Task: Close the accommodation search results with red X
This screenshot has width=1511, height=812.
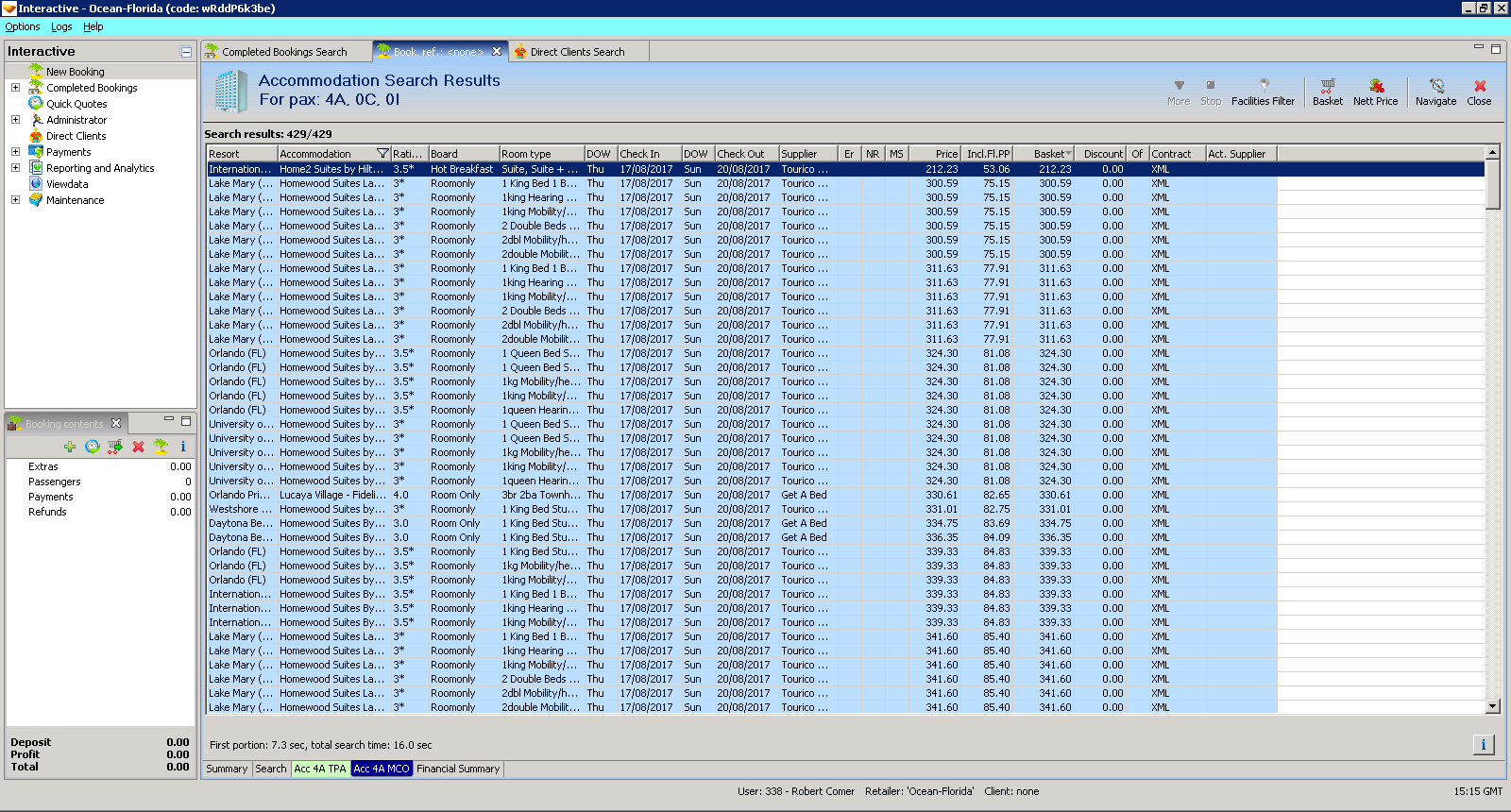Action: (x=1480, y=86)
